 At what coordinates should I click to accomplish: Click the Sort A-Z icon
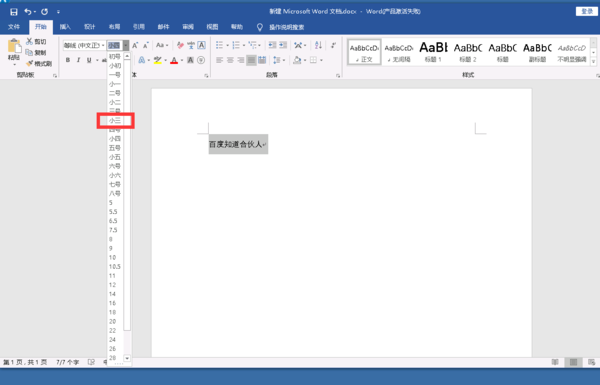click(318, 45)
